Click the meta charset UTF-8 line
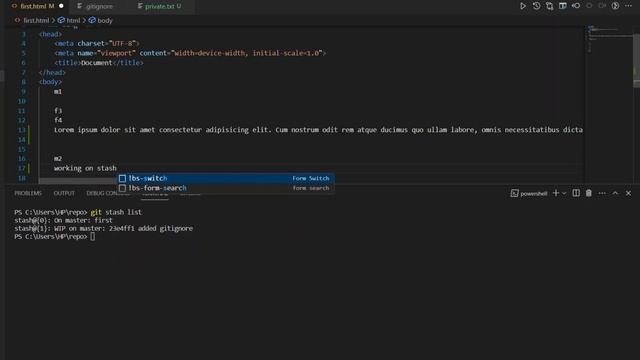 click(x=97, y=43)
